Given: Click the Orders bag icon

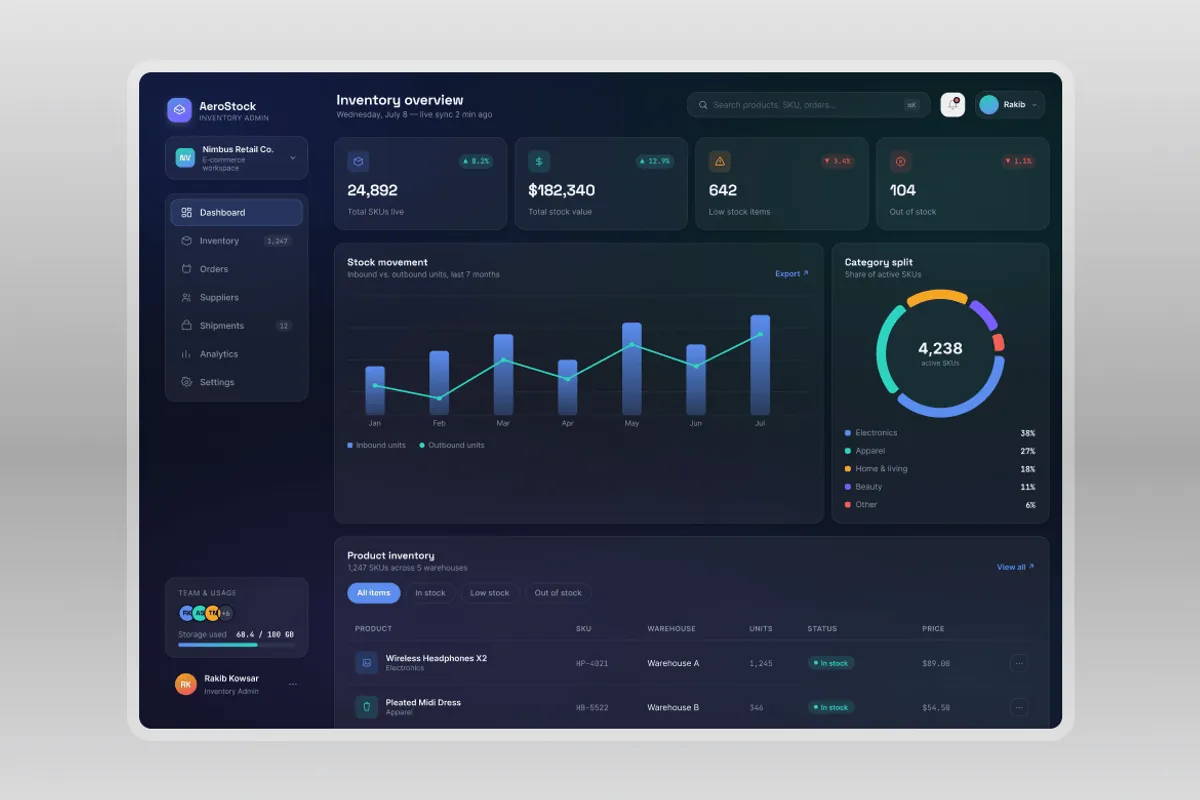Looking at the screenshot, I should [x=186, y=269].
